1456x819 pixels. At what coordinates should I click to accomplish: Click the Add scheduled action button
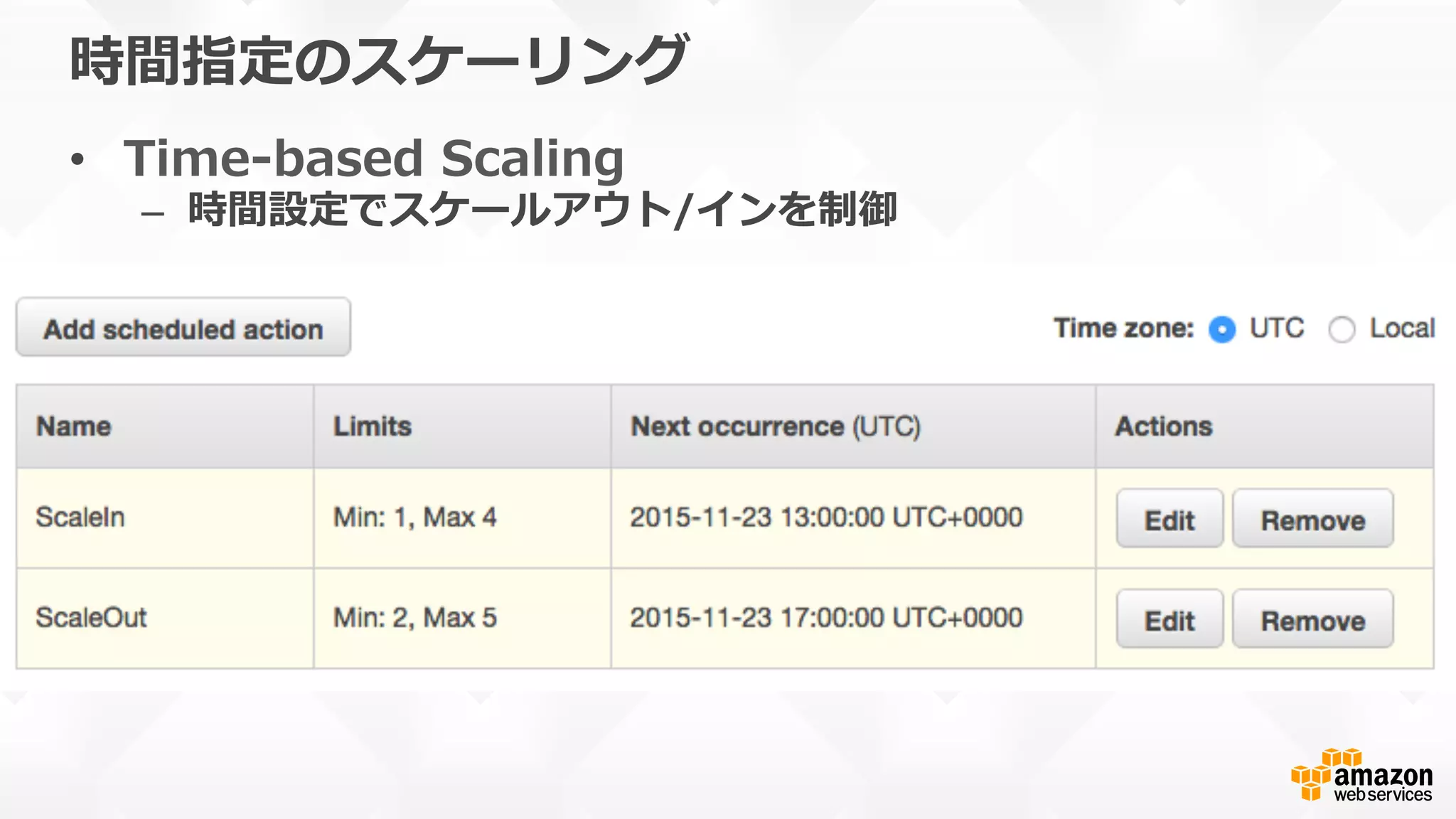click(183, 328)
